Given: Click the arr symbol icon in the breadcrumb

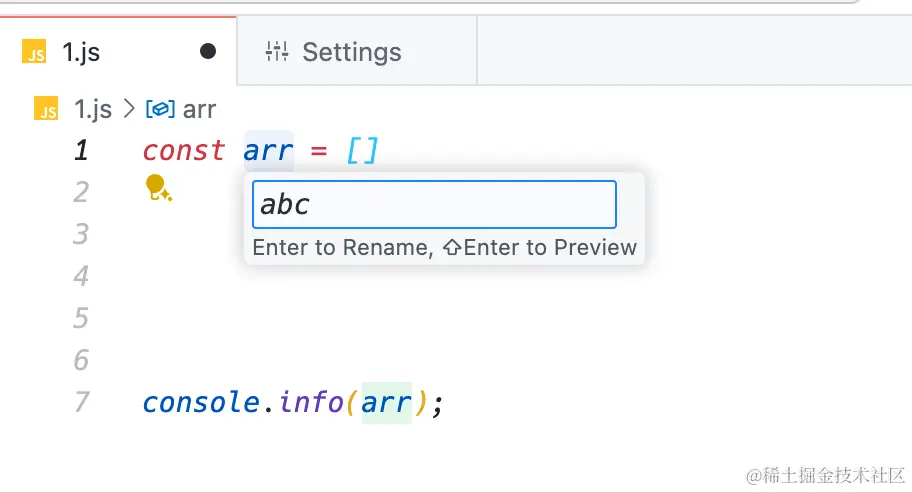Looking at the screenshot, I should [161, 109].
